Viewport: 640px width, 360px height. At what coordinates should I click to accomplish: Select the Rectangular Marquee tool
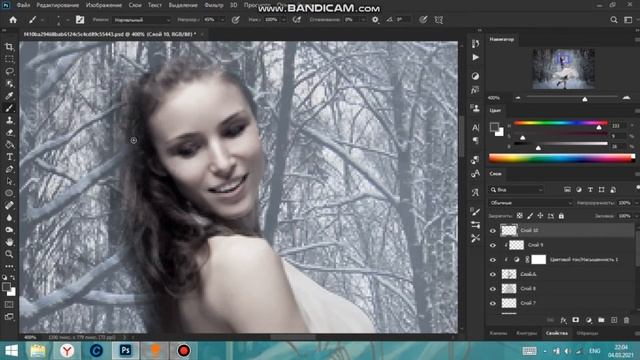click(x=9, y=59)
